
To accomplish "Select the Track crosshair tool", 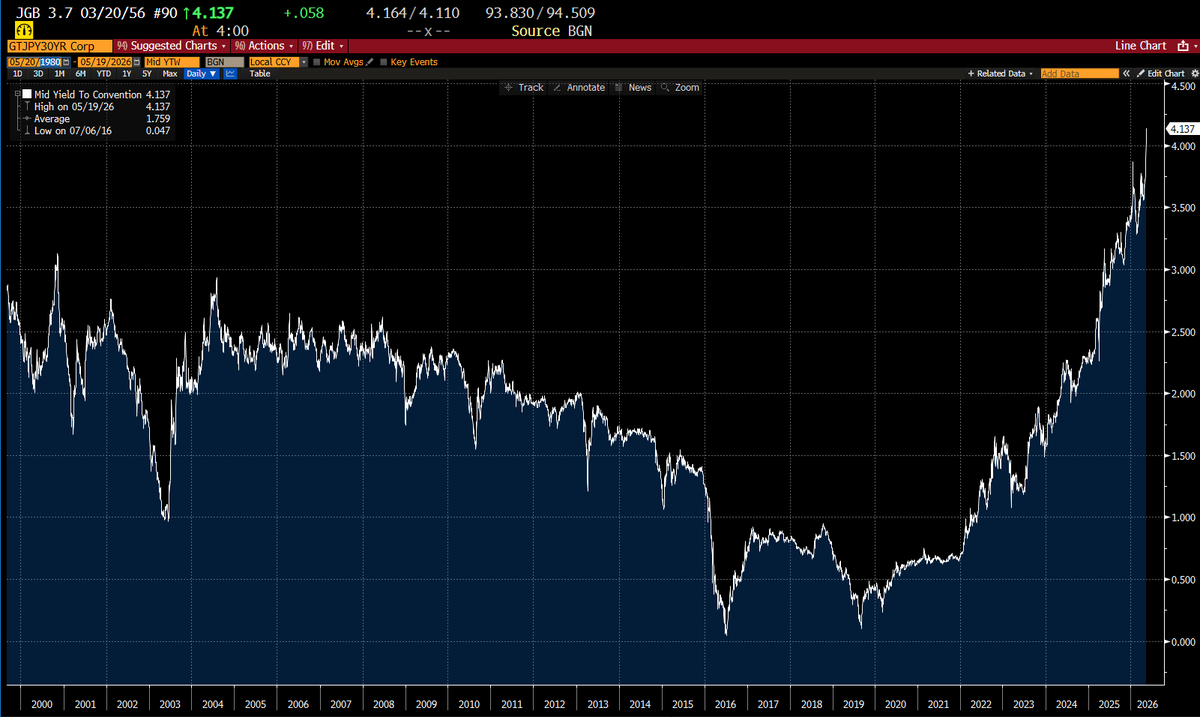I will click(x=524, y=87).
